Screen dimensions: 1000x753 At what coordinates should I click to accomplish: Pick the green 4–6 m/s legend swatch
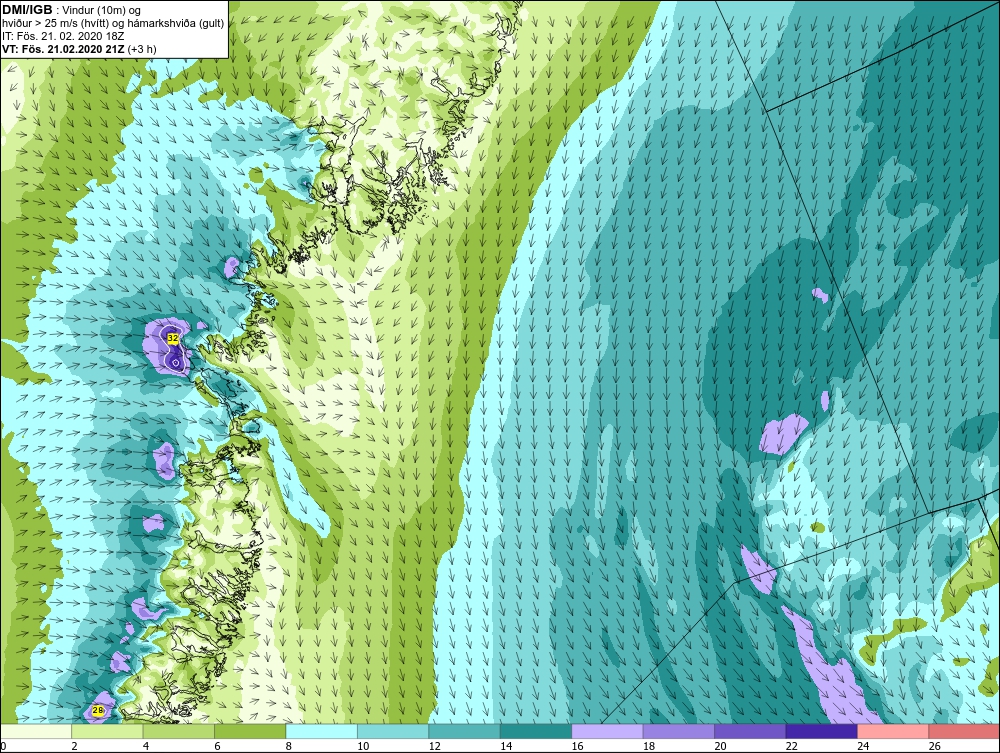coord(179,731)
